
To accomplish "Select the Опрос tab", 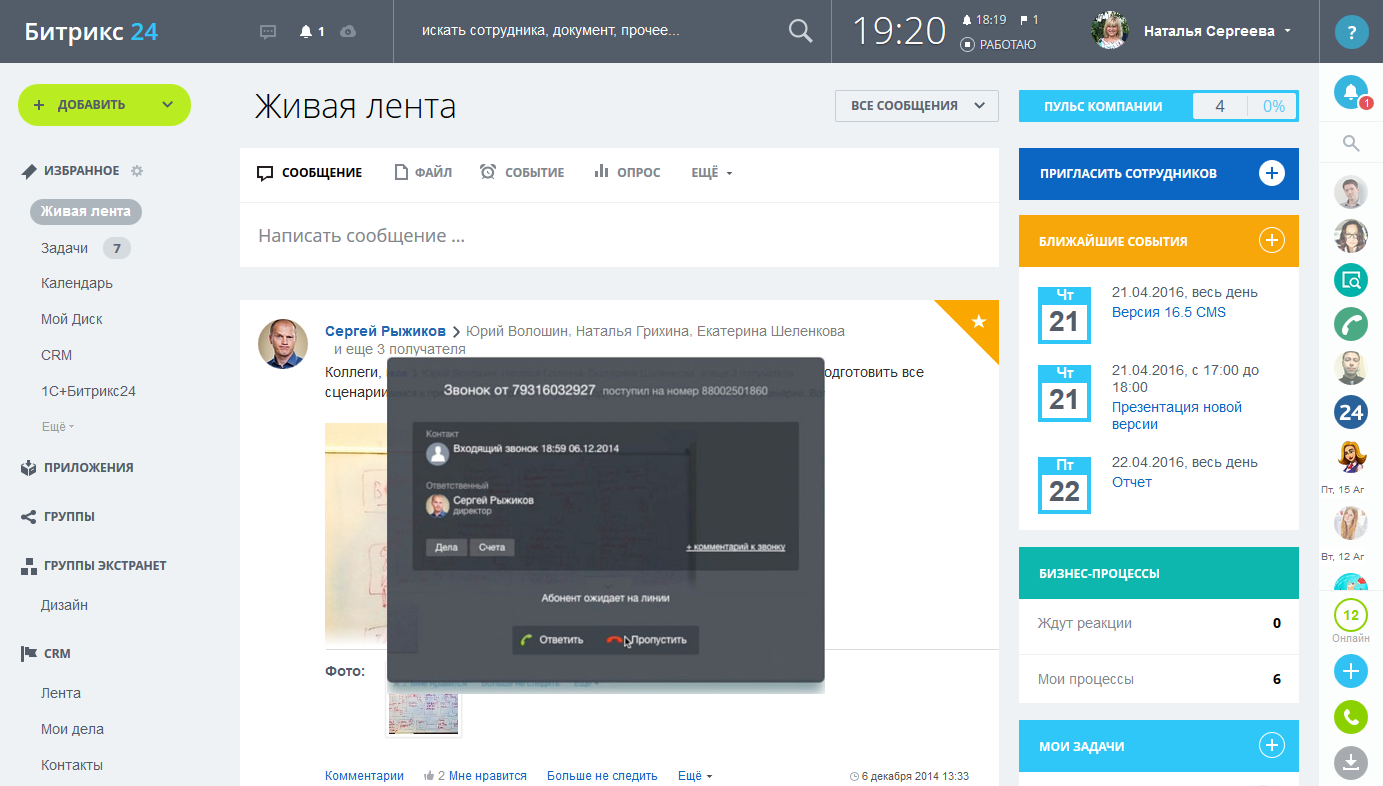I will point(627,173).
